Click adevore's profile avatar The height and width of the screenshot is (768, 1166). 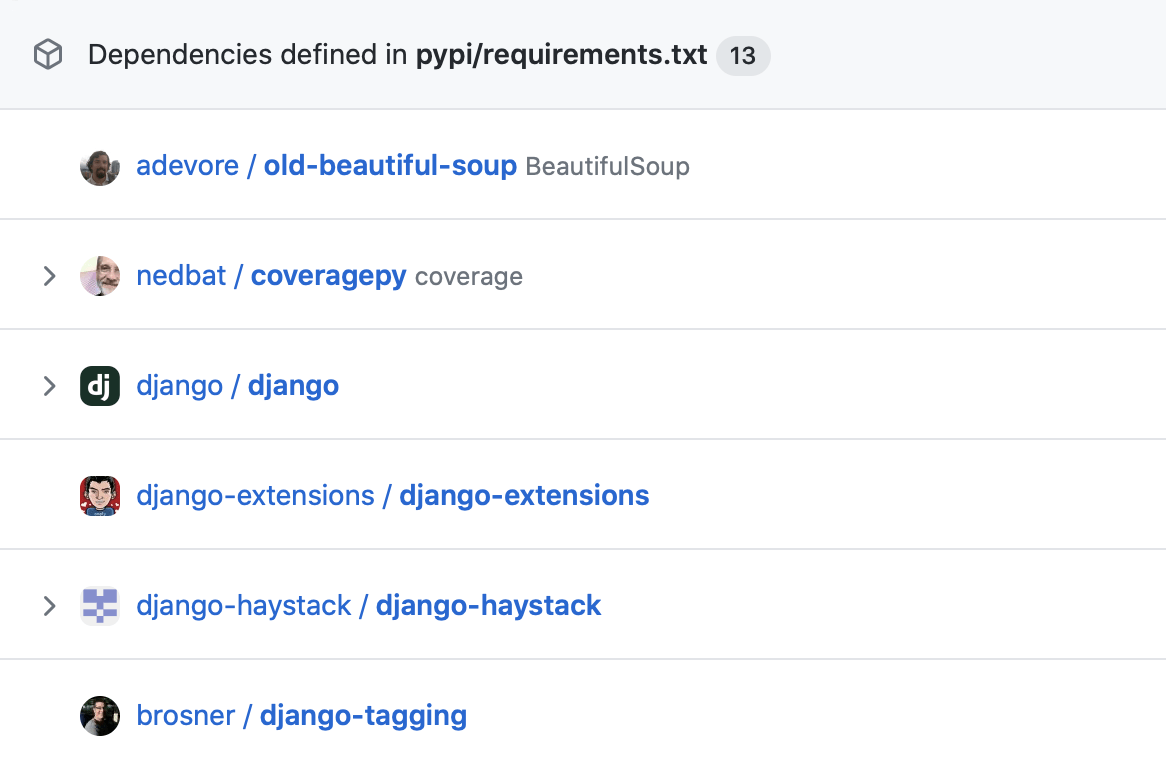(x=100, y=166)
